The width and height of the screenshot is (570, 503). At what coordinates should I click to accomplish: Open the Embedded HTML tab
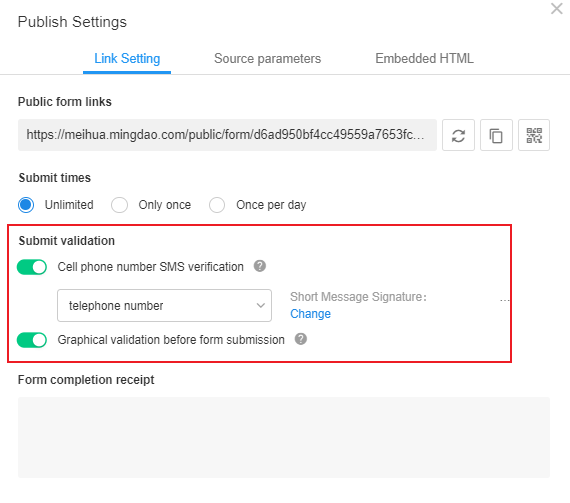(x=424, y=59)
